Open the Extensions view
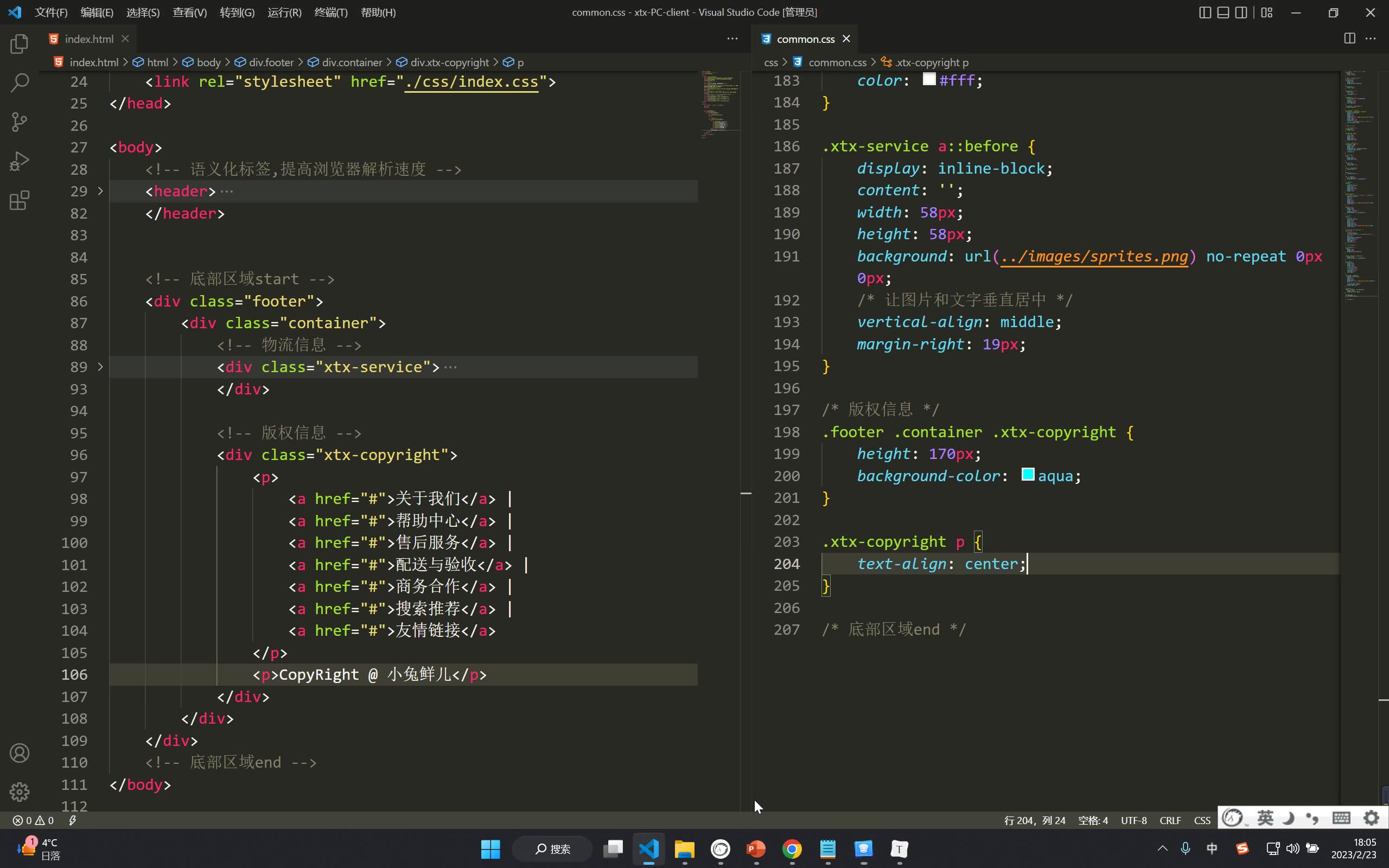The width and height of the screenshot is (1389, 868). [x=20, y=200]
